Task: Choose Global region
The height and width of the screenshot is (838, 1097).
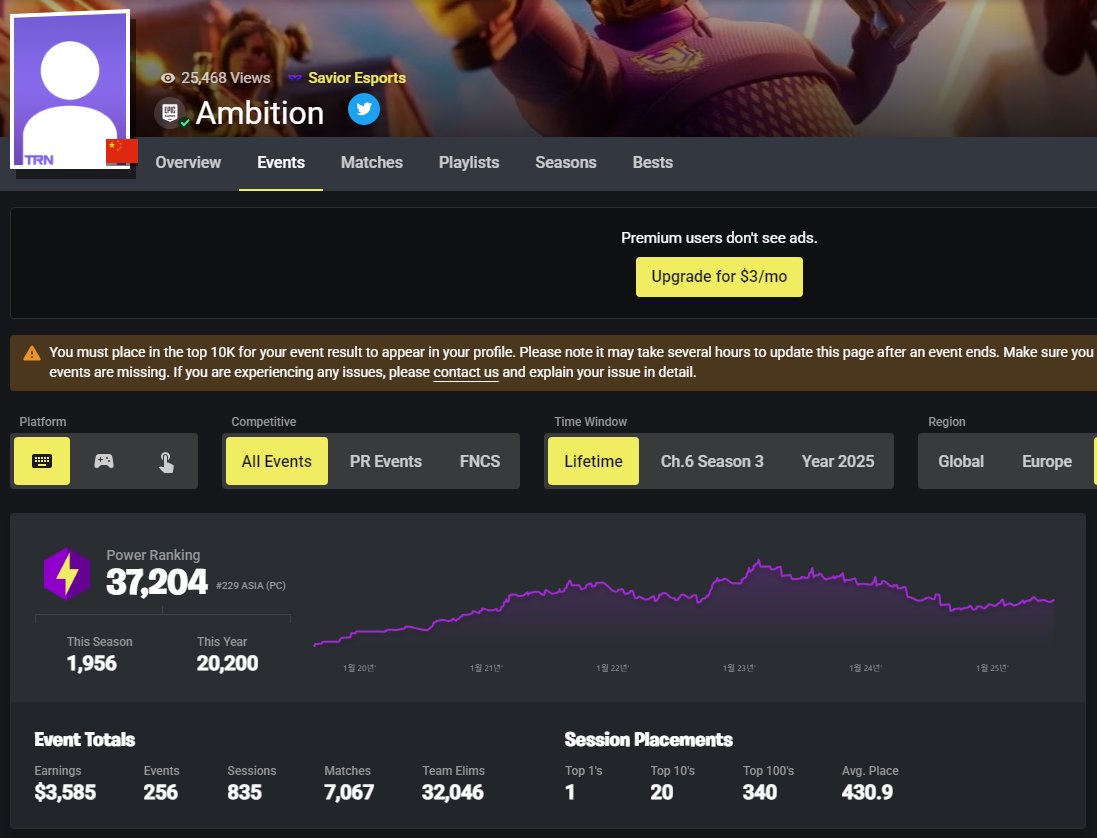Action: click(x=961, y=461)
